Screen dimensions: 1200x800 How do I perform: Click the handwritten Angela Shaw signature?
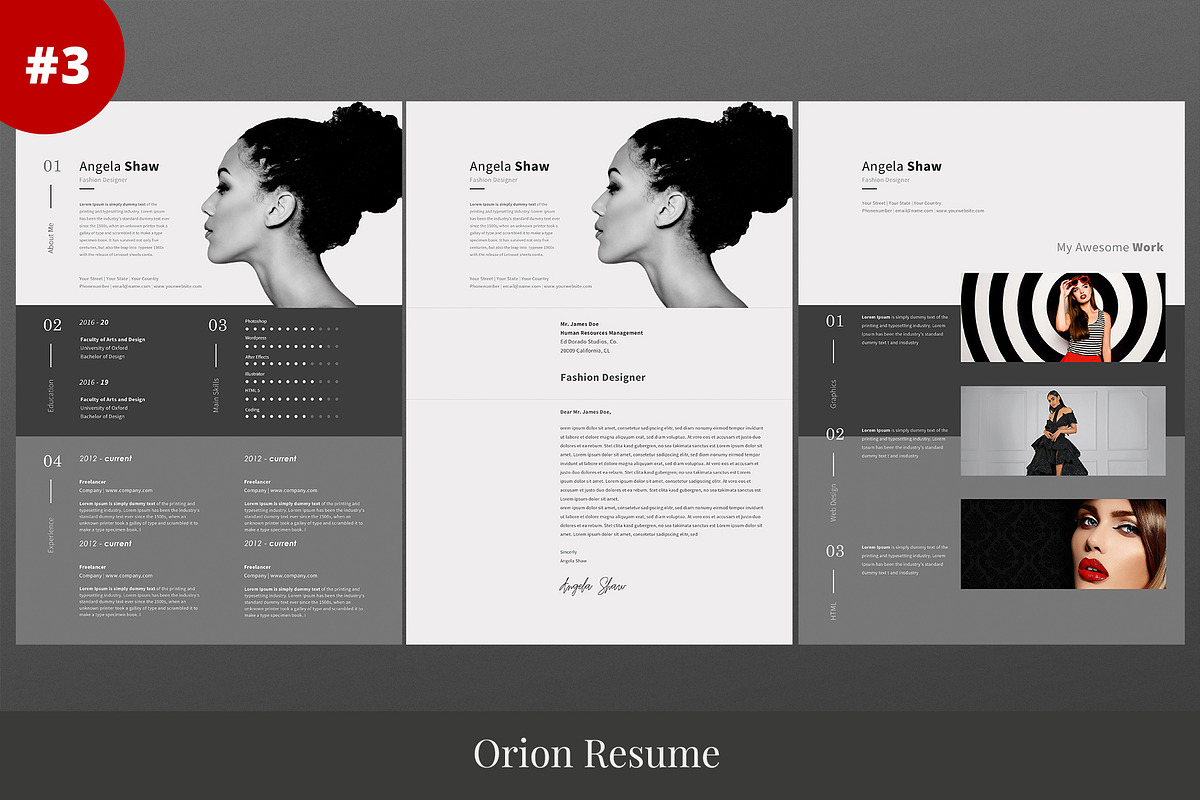click(x=592, y=585)
